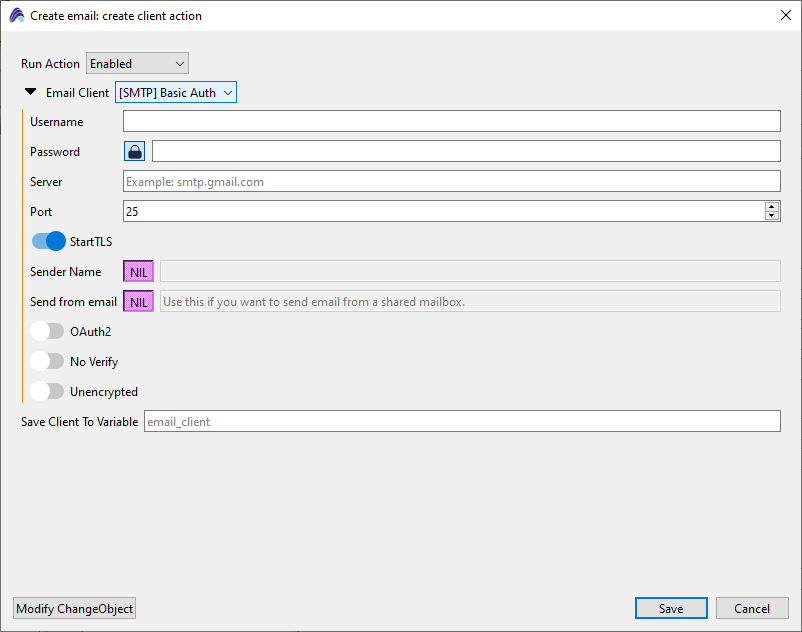Viewport: 802px width, 632px height.
Task: Focus the Server address field
Action: point(451,182)
